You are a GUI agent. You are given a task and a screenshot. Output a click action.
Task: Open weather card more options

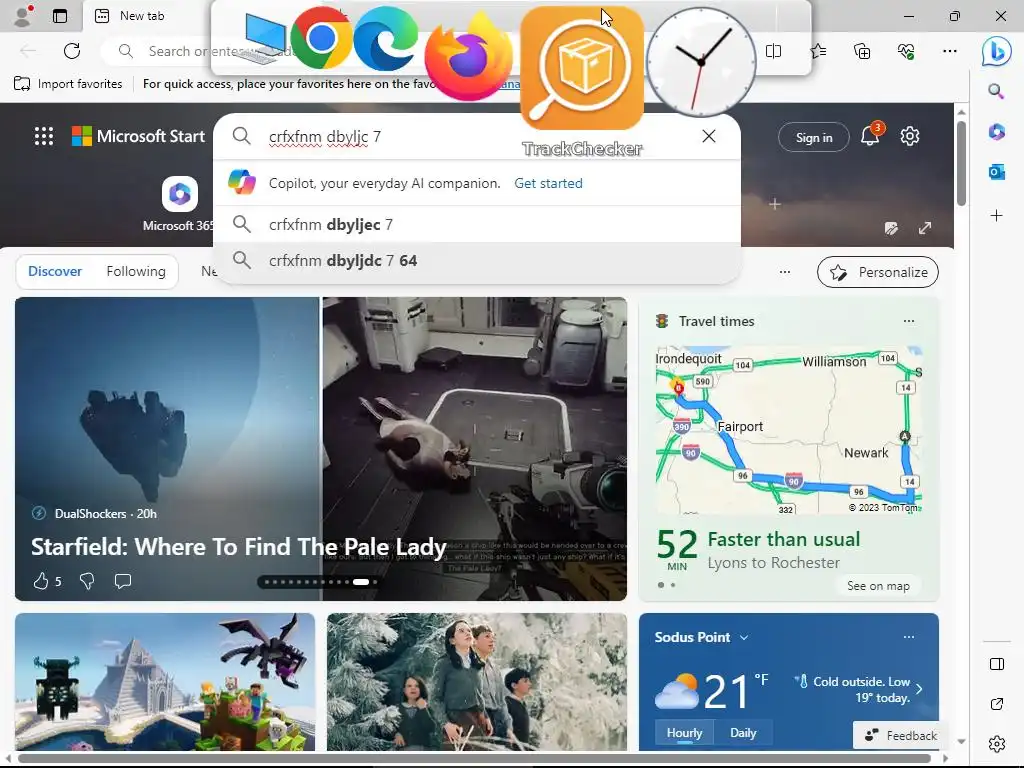(x=908, y=637)
